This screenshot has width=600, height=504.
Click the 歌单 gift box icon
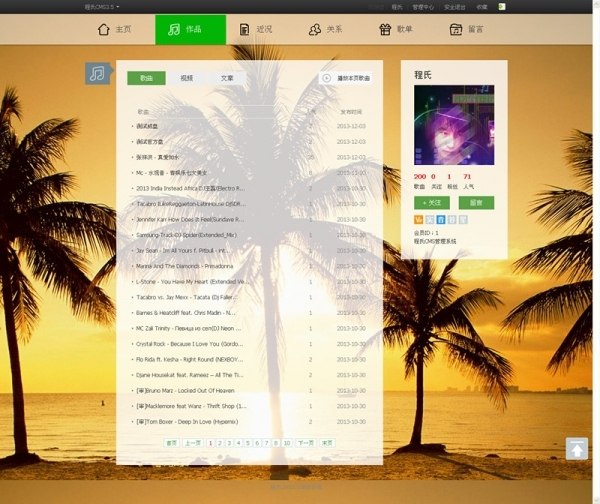(x=385, y=30)
